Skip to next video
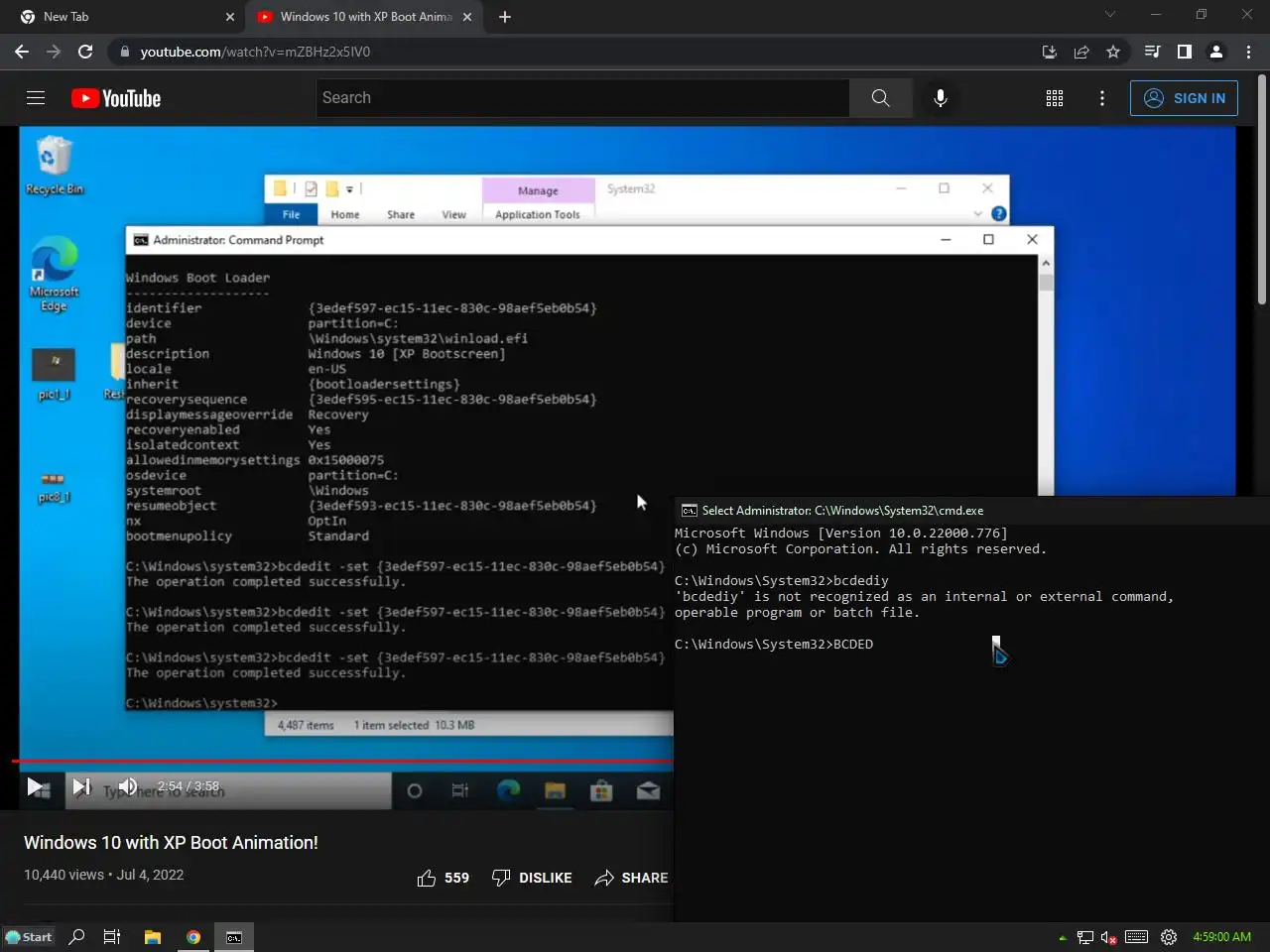1270x952 pixels. coord(81,787)
